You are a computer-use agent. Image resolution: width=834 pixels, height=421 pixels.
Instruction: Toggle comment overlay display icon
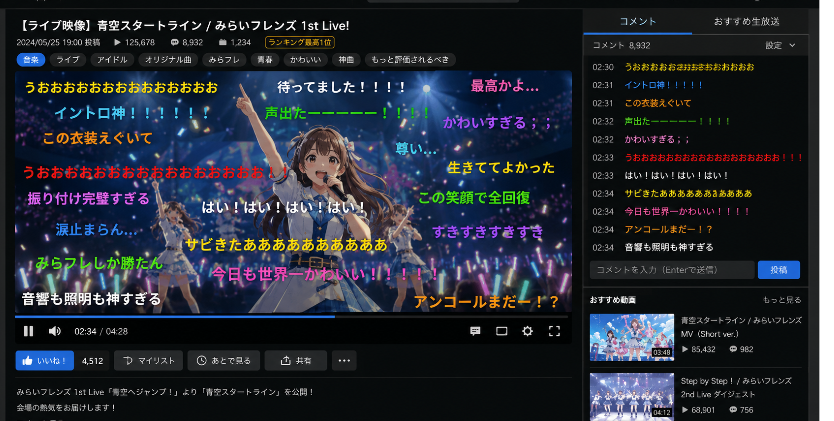pos(476,331)
